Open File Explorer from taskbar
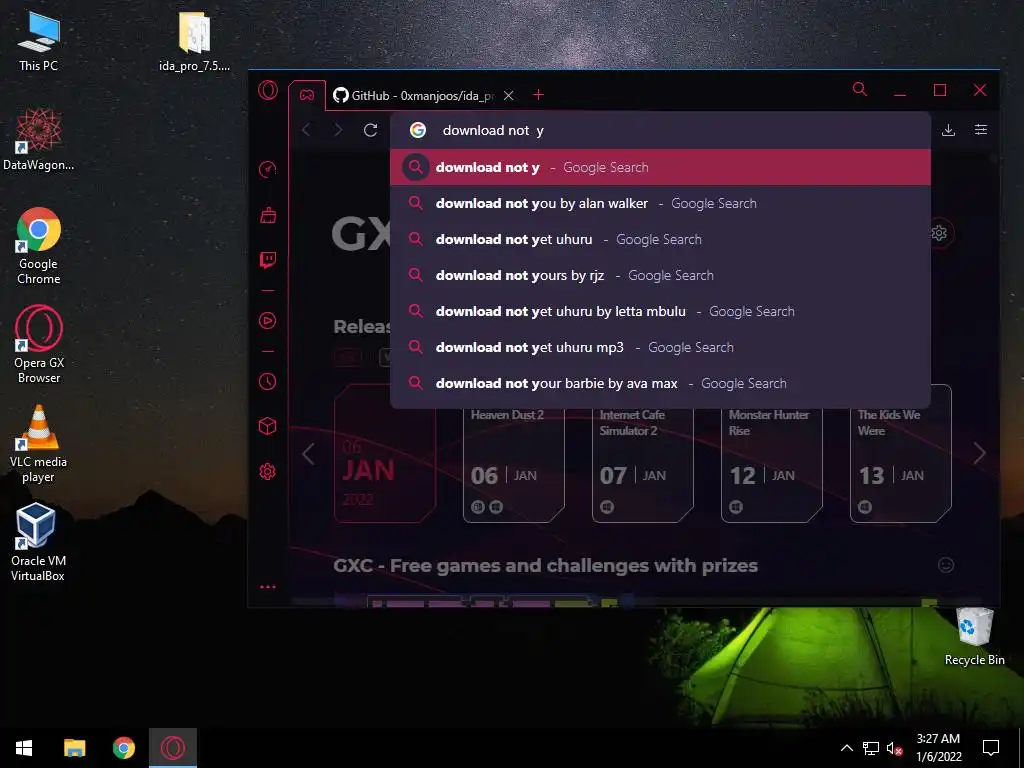The width and height of the screenshot is (1024, 768). pos(74,748)
